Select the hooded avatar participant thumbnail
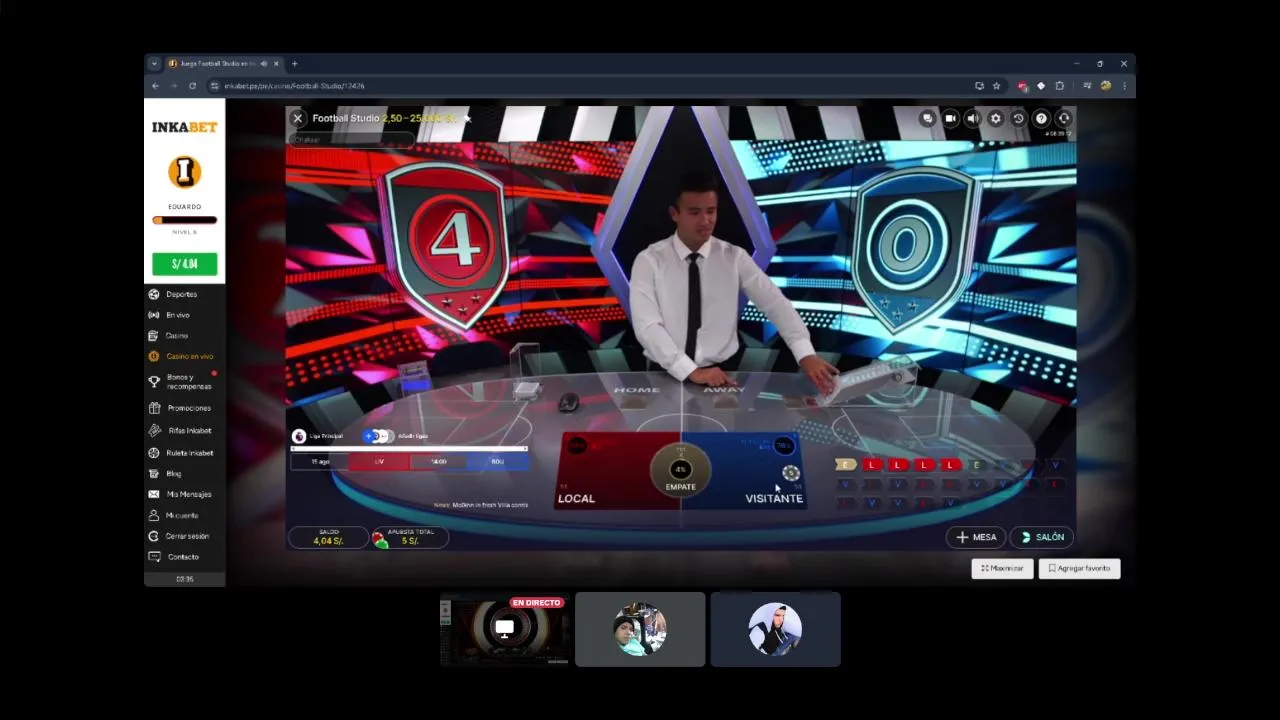Image resolution: width=1280 pixels, height=720 pixels. coord(775,629)
